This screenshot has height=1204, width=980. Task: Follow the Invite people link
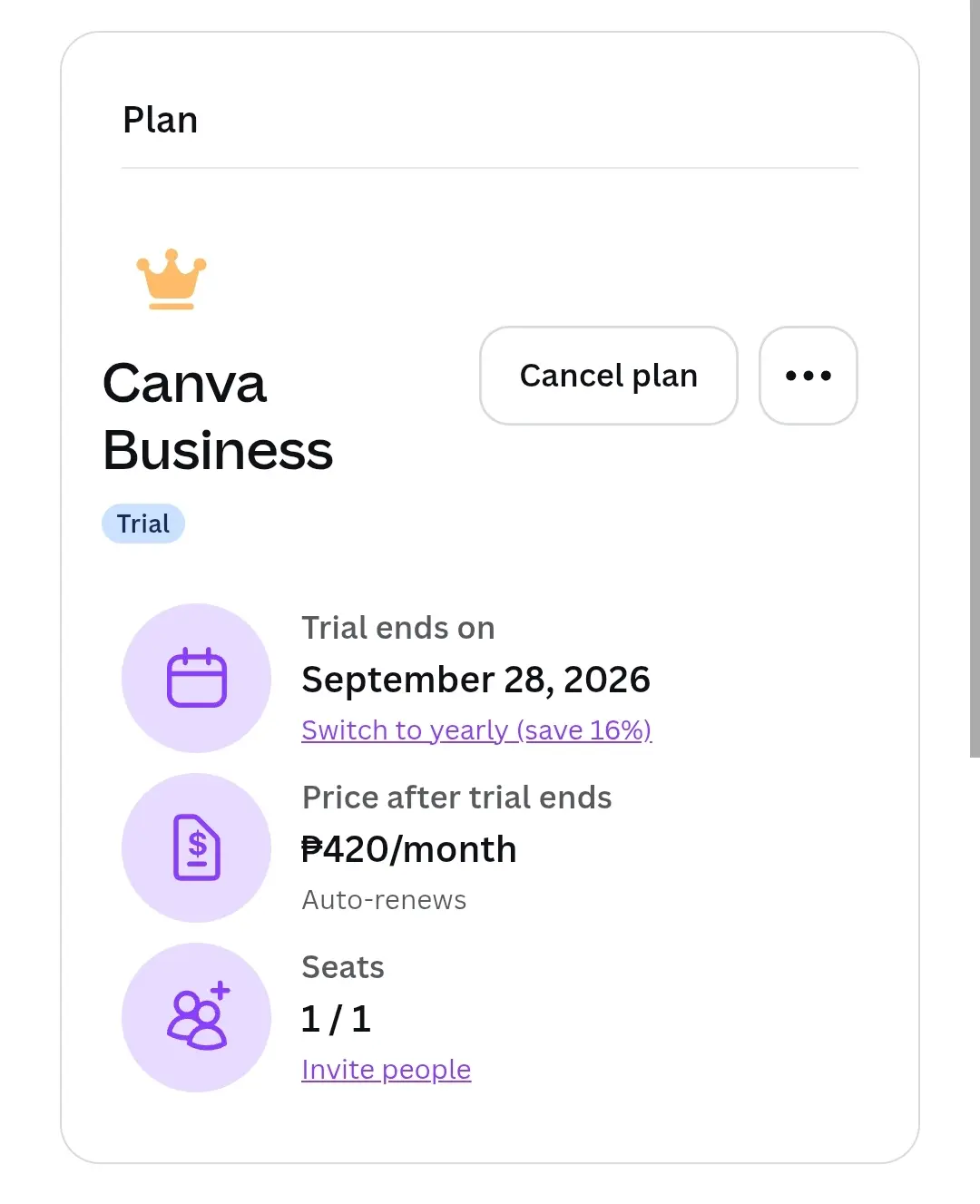coord(386,1070)
